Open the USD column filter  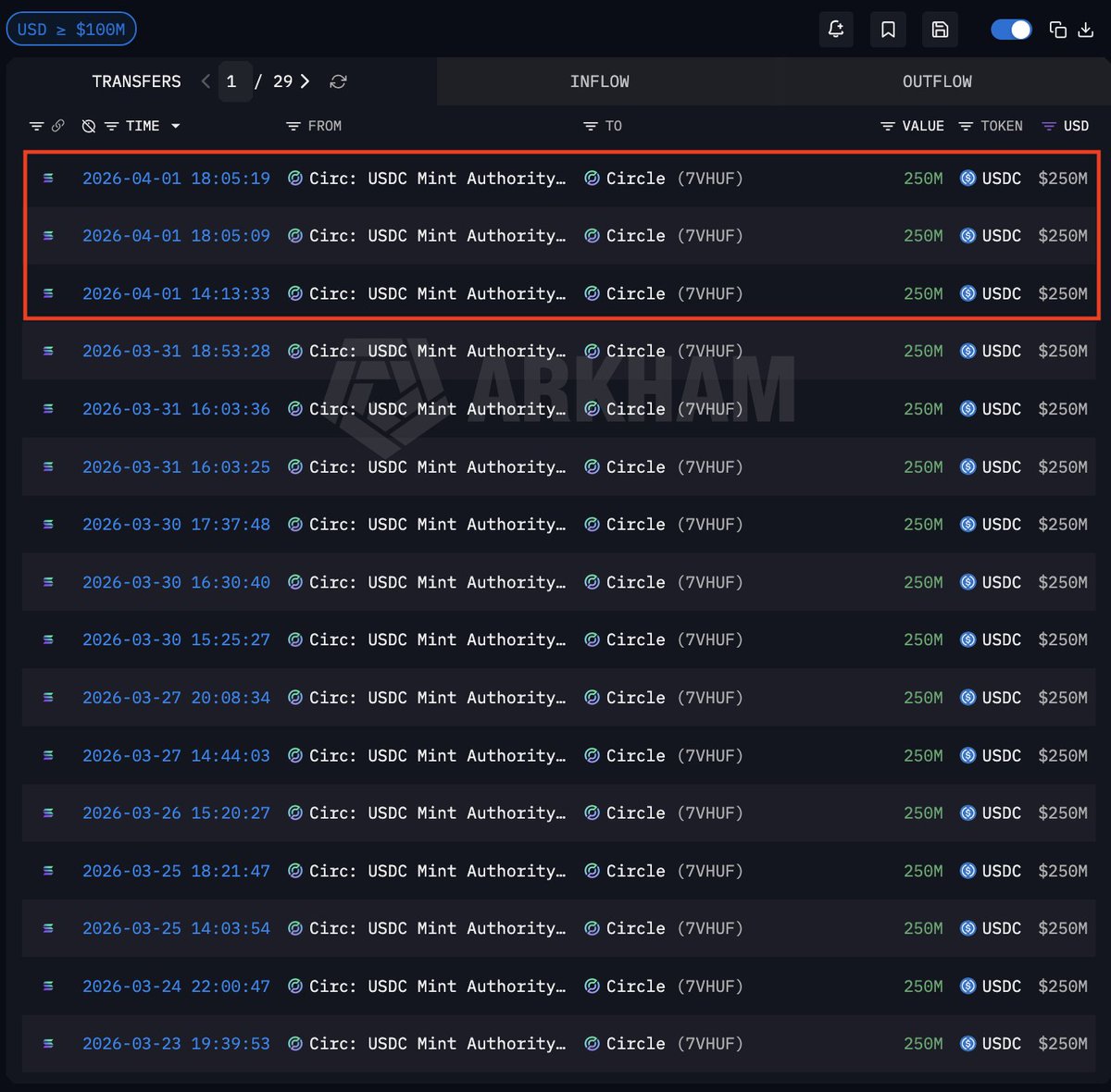tap(1049, 126)
